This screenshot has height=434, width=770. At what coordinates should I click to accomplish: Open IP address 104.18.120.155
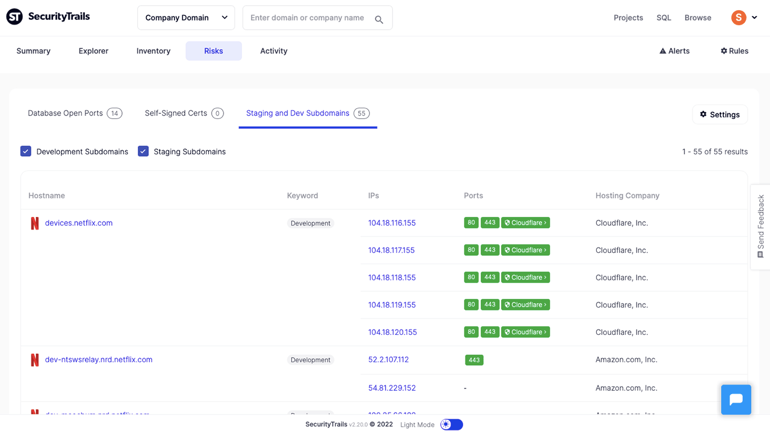pyautogui.click(x=392, y=332)
